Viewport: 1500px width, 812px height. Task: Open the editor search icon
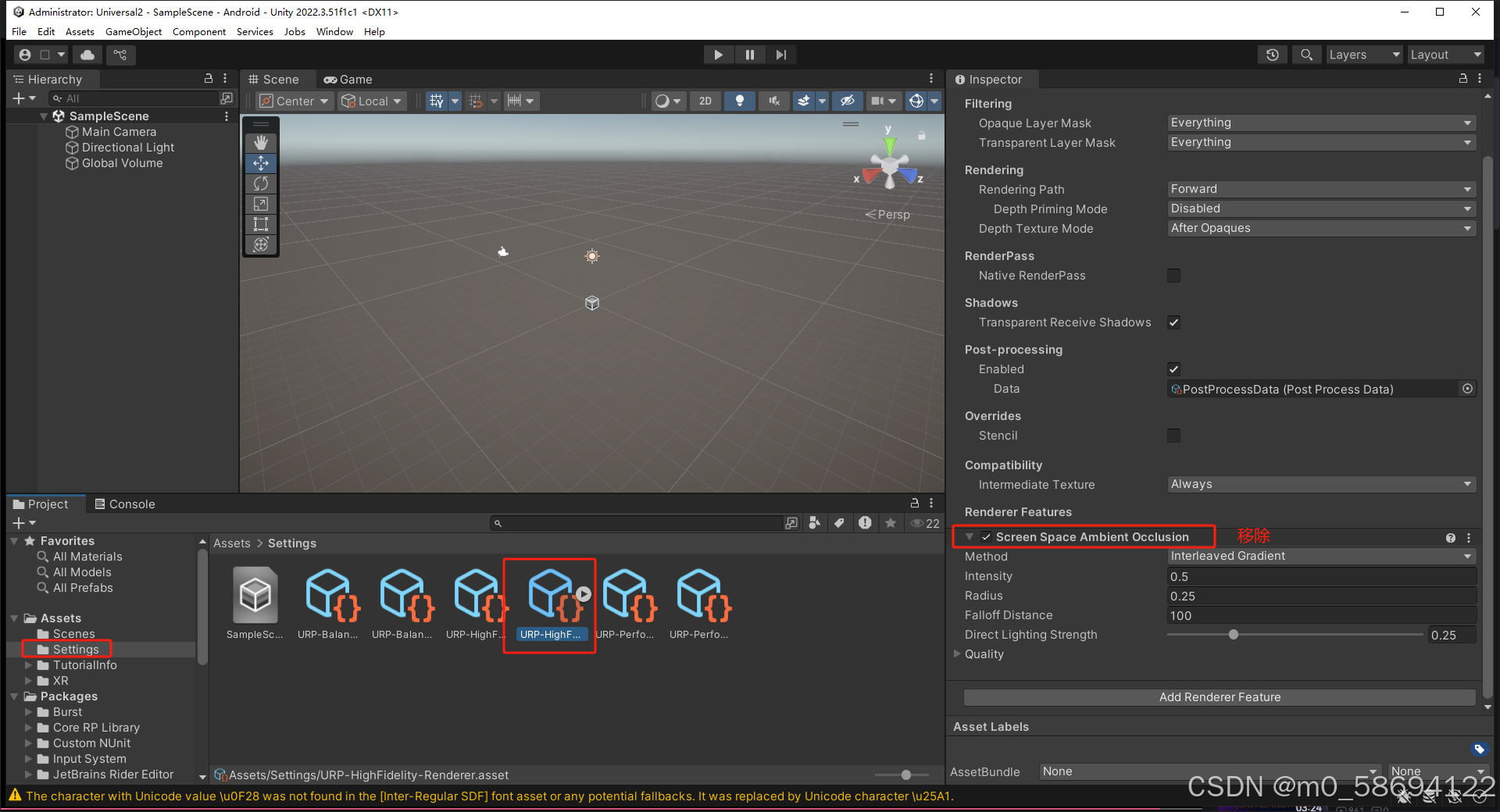pos(1306,55)
